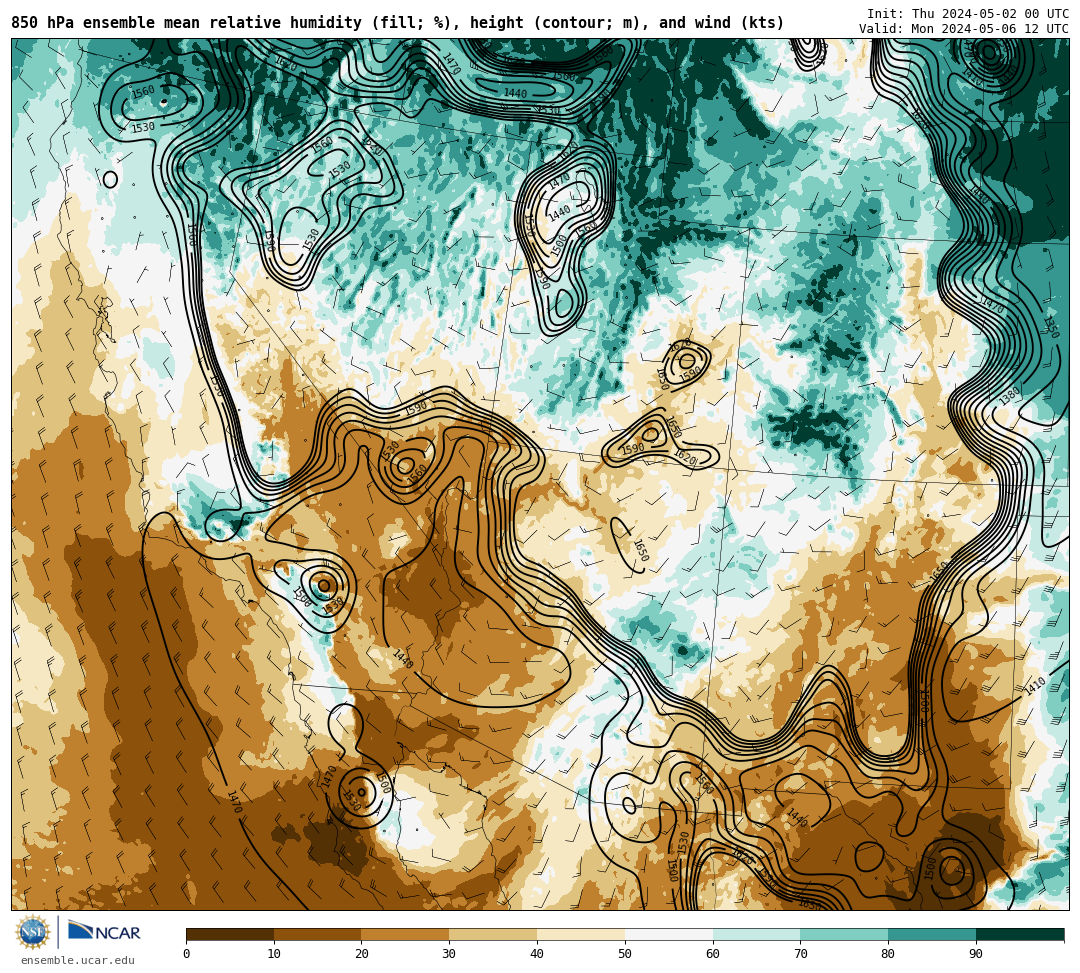Click the colorbar tick label '20'
Screen dimensions: 1080x973
click(x=362, y=954)
